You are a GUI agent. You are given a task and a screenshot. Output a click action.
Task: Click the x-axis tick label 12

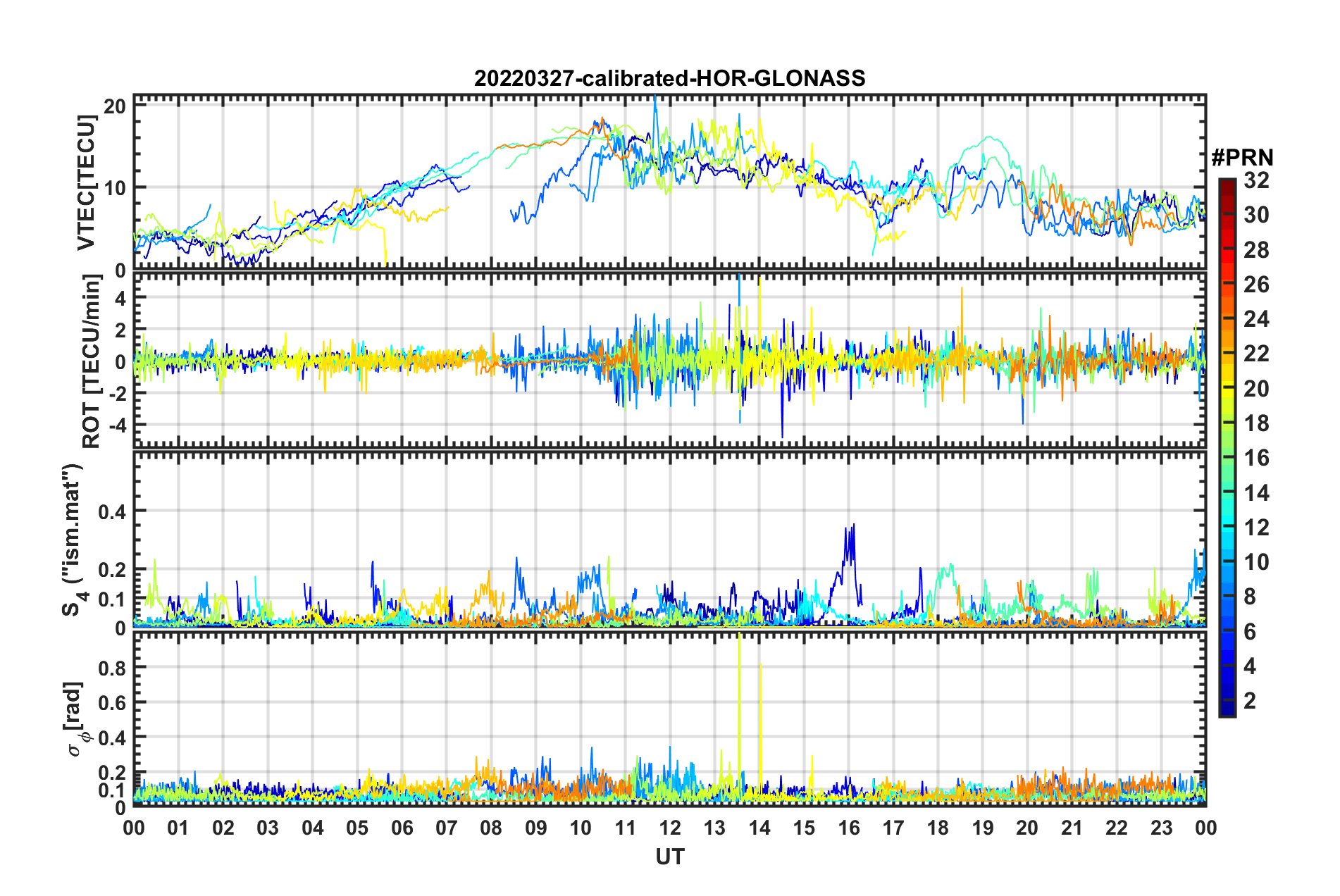coord(669,828)
